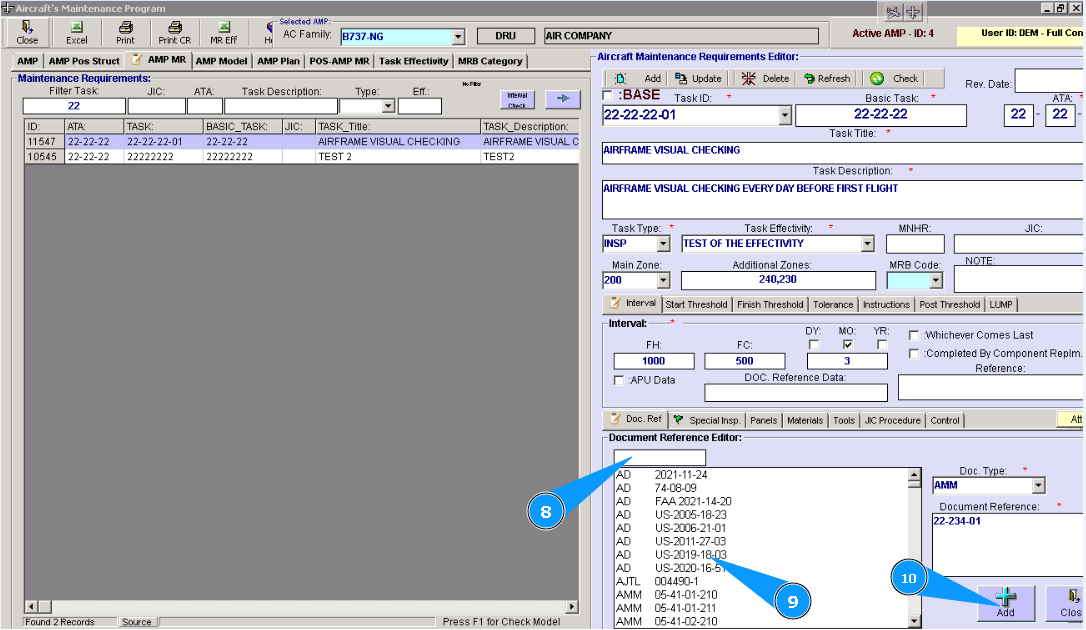Open the Start Threshold tab
Image resolution: width=1086 pixels, height=630 pixels.
coord(697,304)
